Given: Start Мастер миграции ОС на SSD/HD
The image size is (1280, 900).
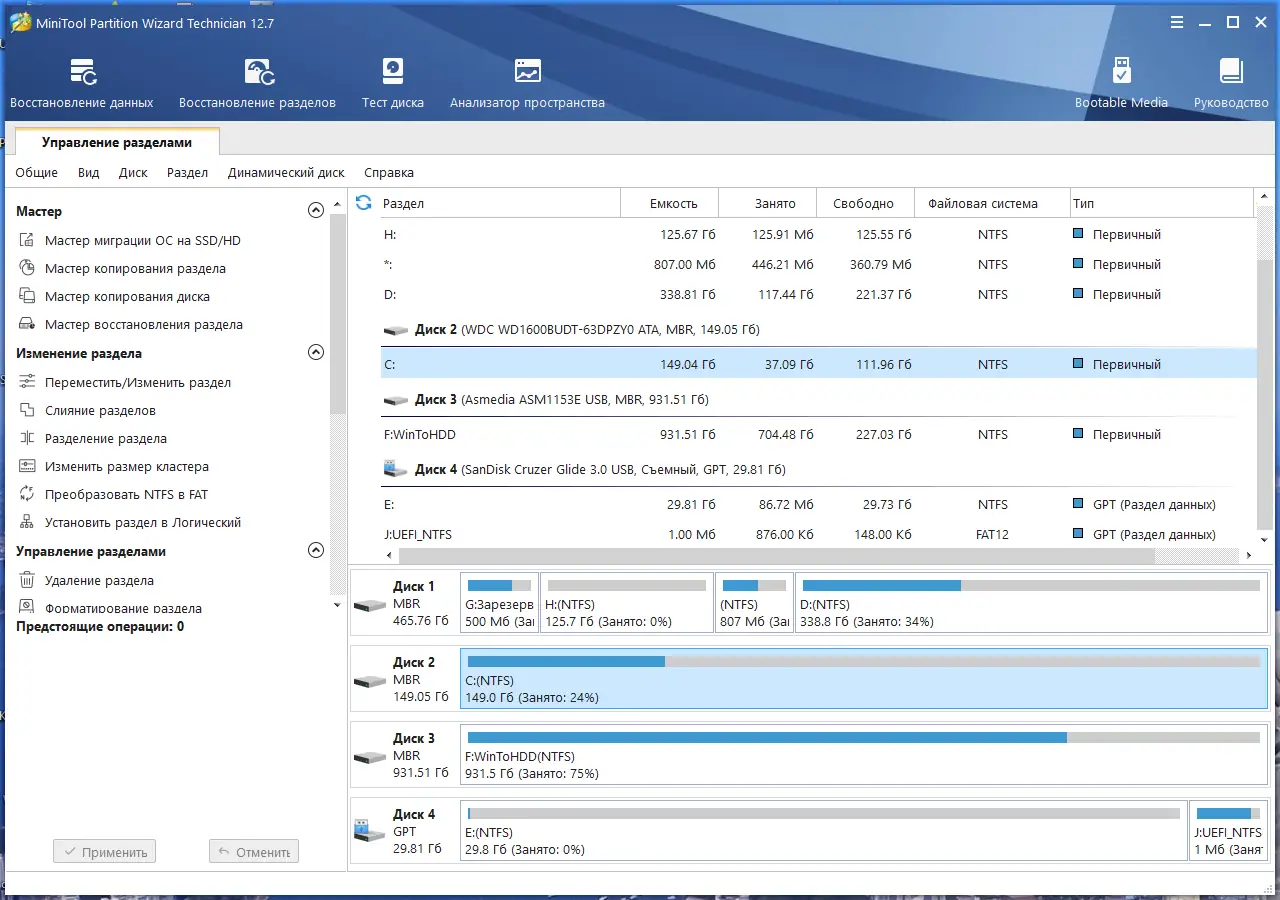Looking at the screenshot, I should click(142, 241).
